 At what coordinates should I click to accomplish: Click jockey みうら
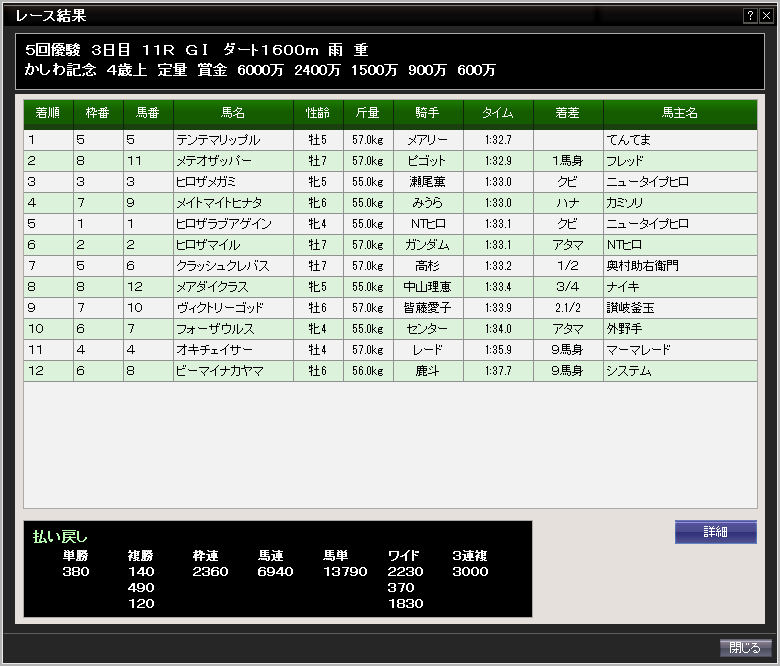[427, 203]
